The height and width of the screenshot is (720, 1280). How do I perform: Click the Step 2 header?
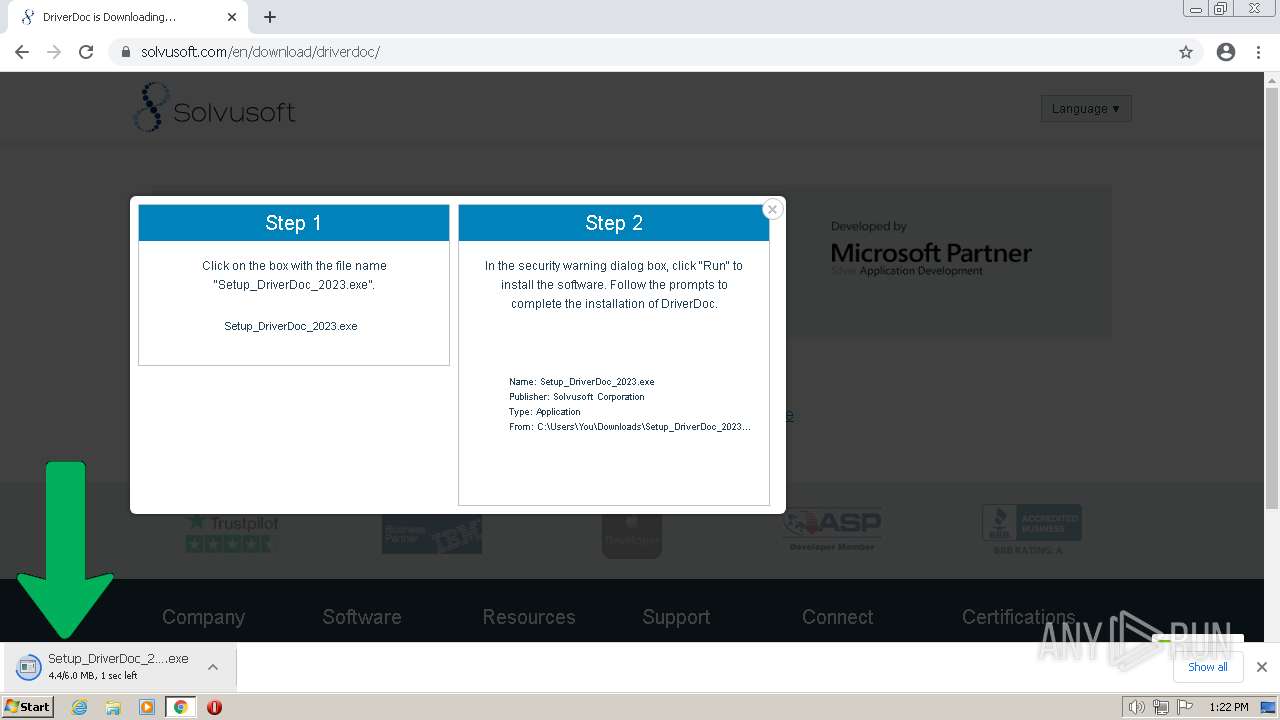(614, 223)
